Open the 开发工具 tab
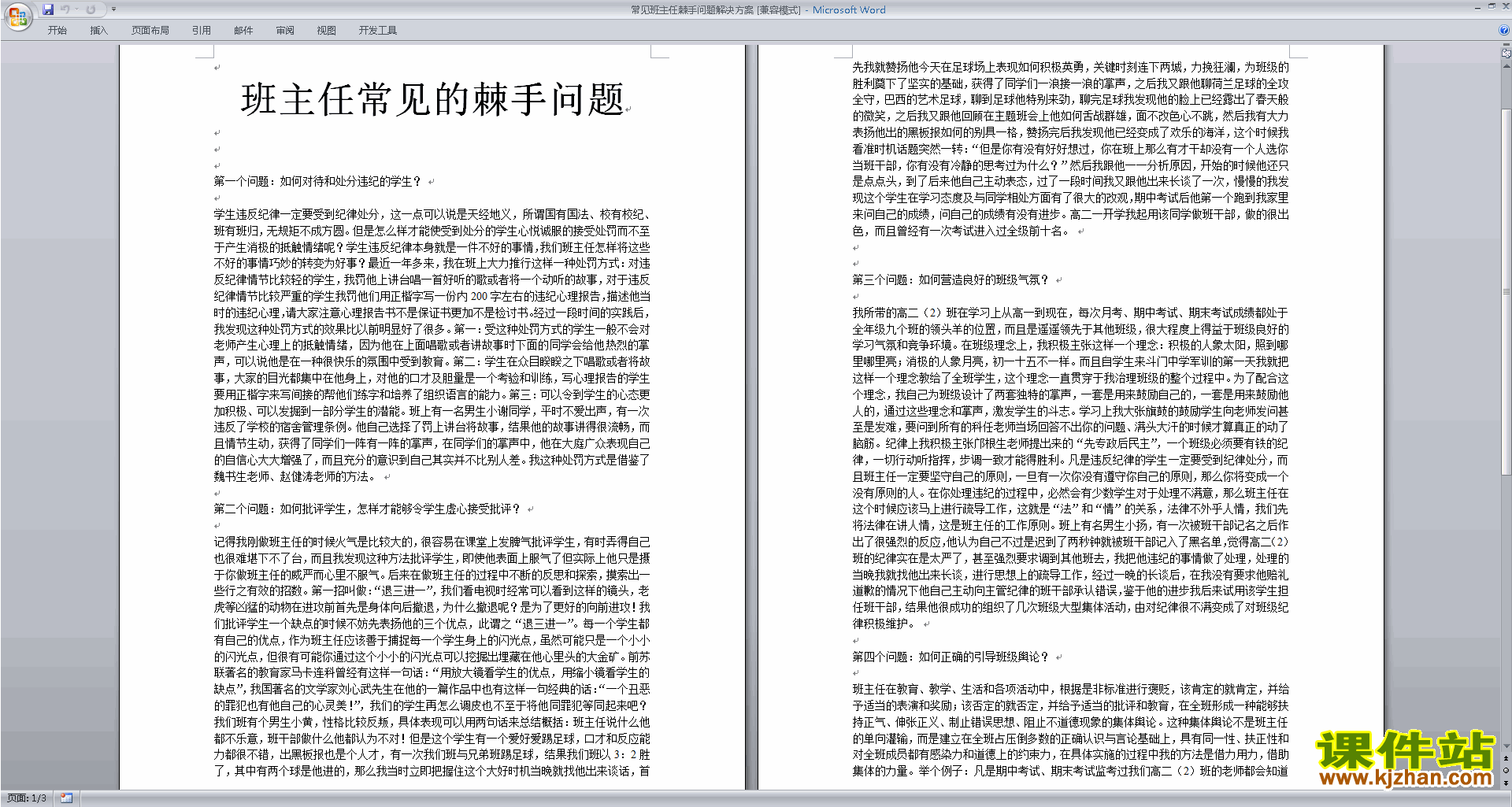 pyautogui.click(x=378, y=31)
